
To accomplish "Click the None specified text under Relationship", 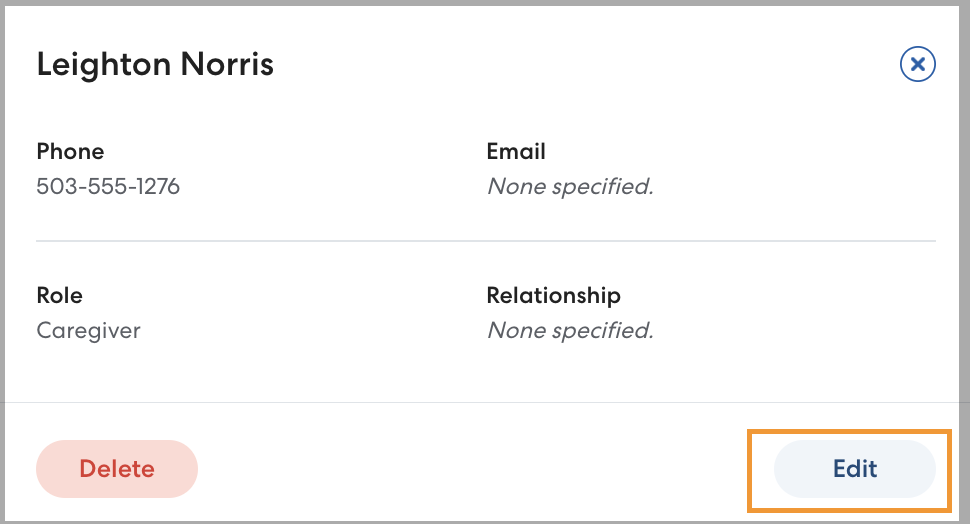I will [569, 330].
